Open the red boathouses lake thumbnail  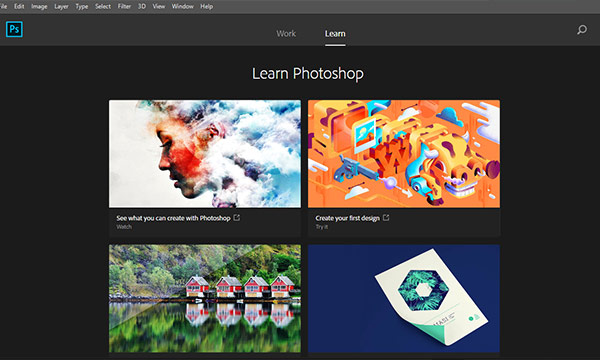[205, 298]
